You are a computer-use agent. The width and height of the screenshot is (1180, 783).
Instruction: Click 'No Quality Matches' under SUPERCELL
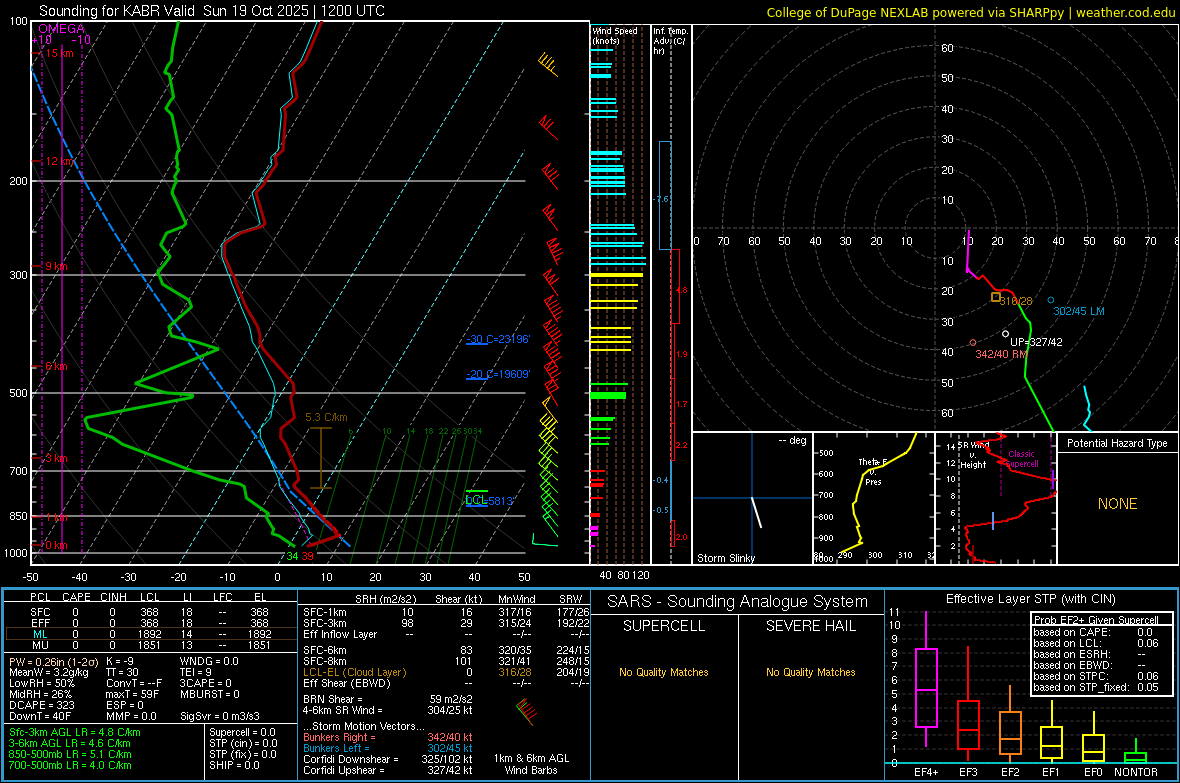664,672
